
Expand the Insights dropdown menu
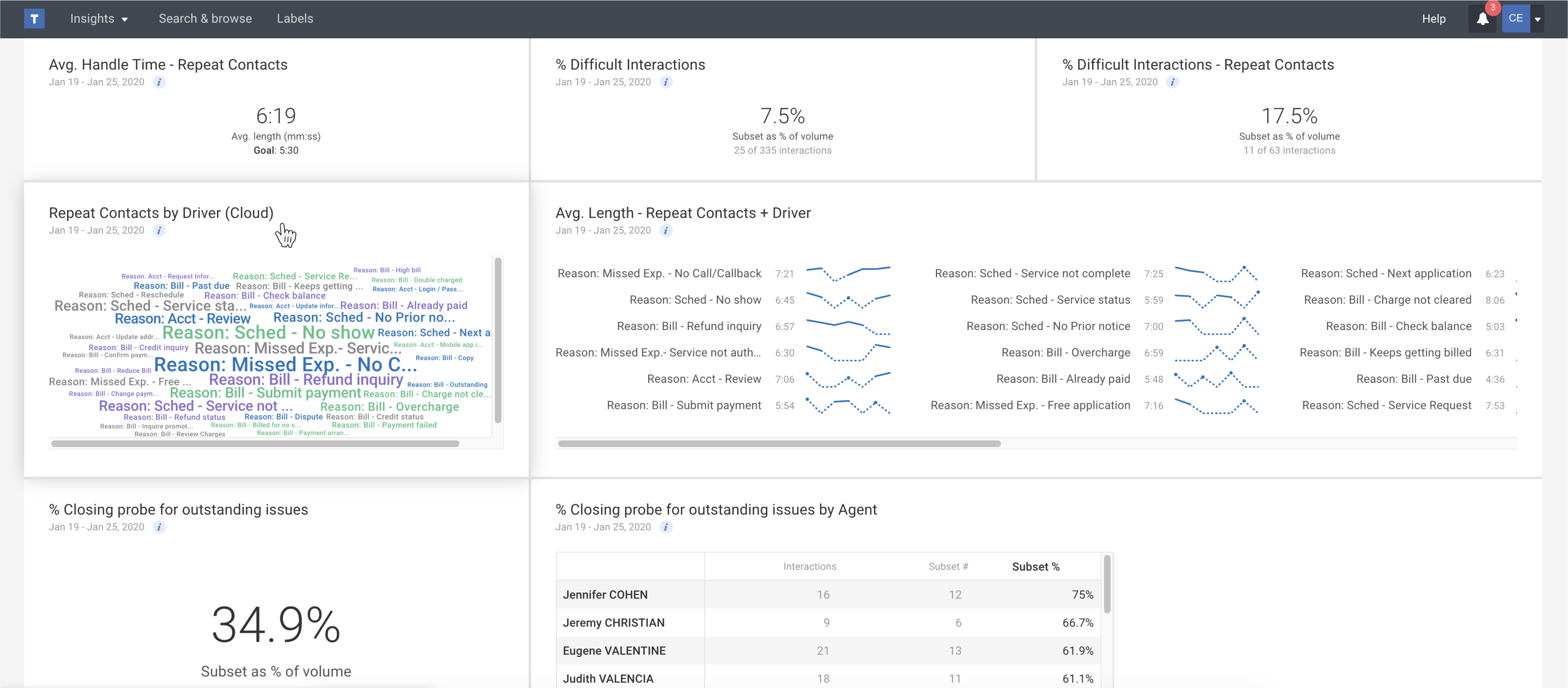coord(99,19)
